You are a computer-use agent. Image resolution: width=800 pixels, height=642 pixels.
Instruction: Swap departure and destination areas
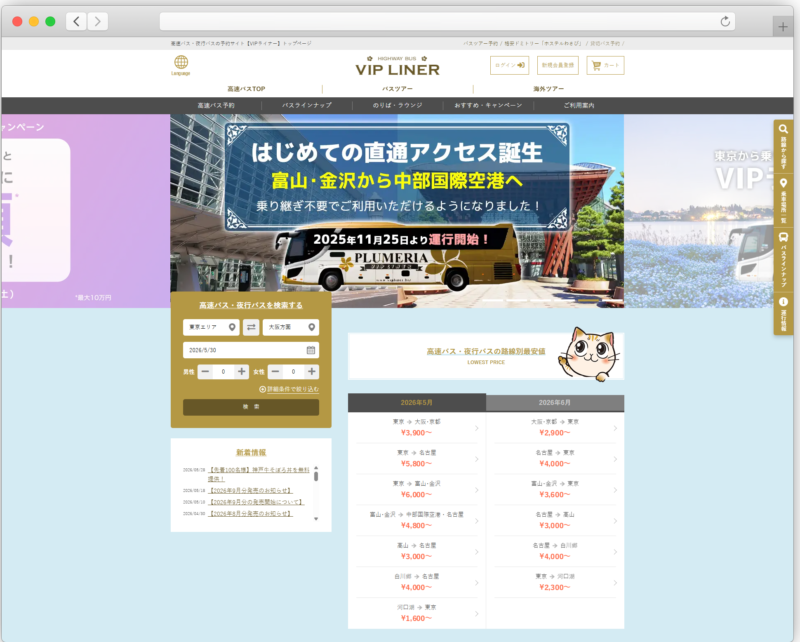coord(251,327)
